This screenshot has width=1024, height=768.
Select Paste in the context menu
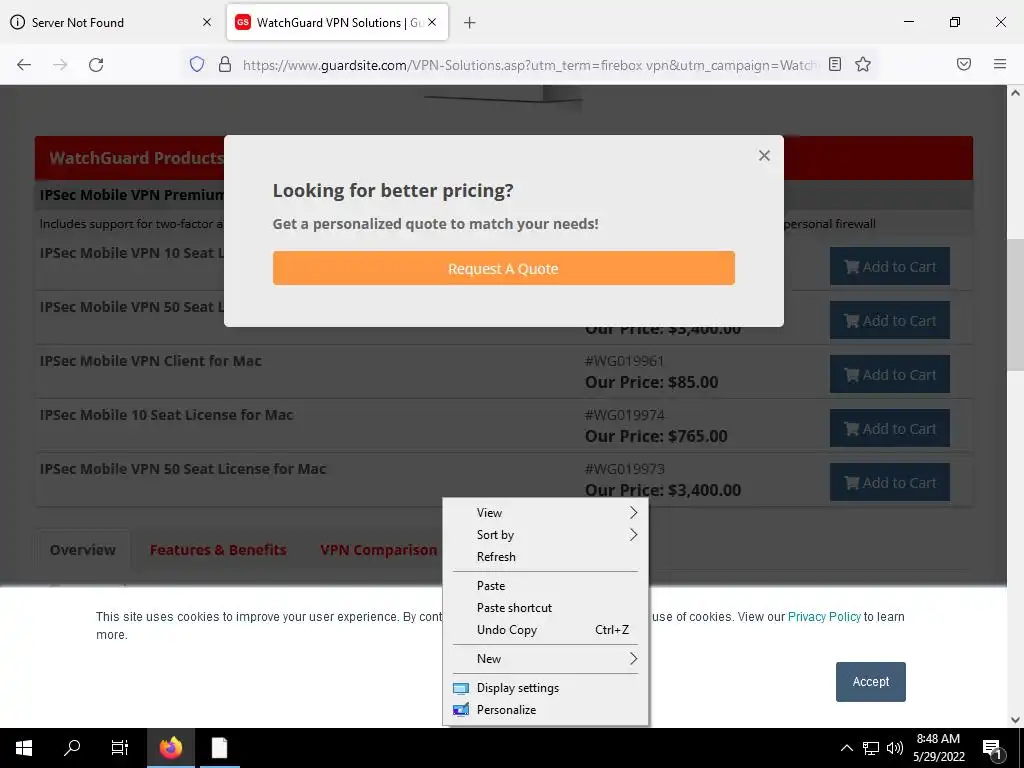click(x=545, y=586)
